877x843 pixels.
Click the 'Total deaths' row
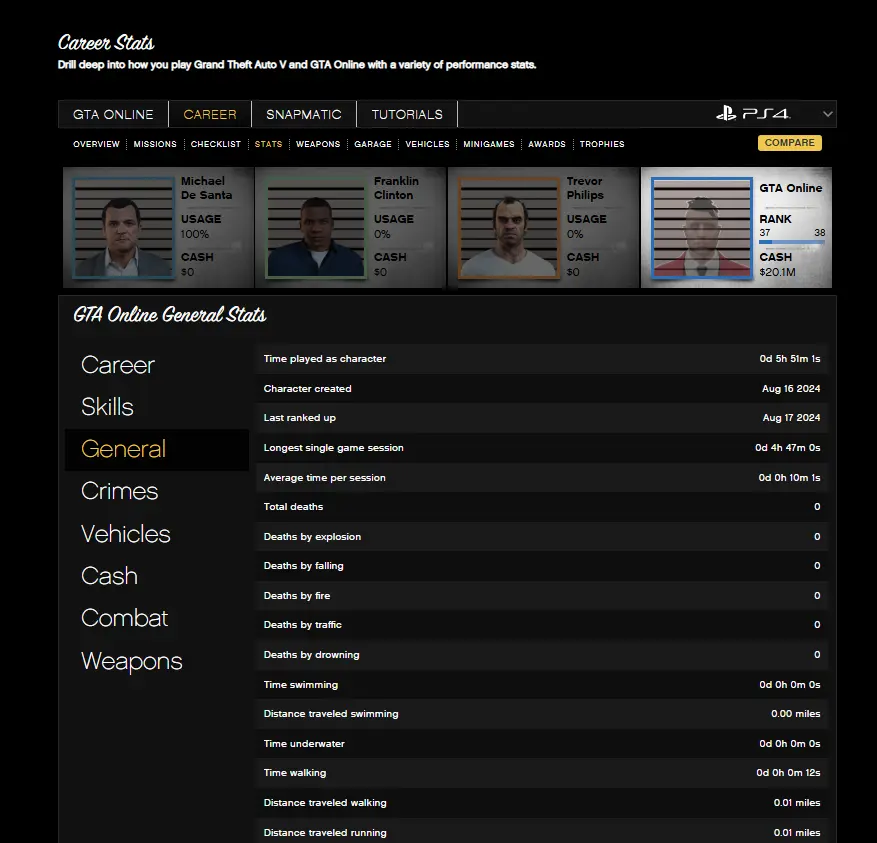[541, 507]
